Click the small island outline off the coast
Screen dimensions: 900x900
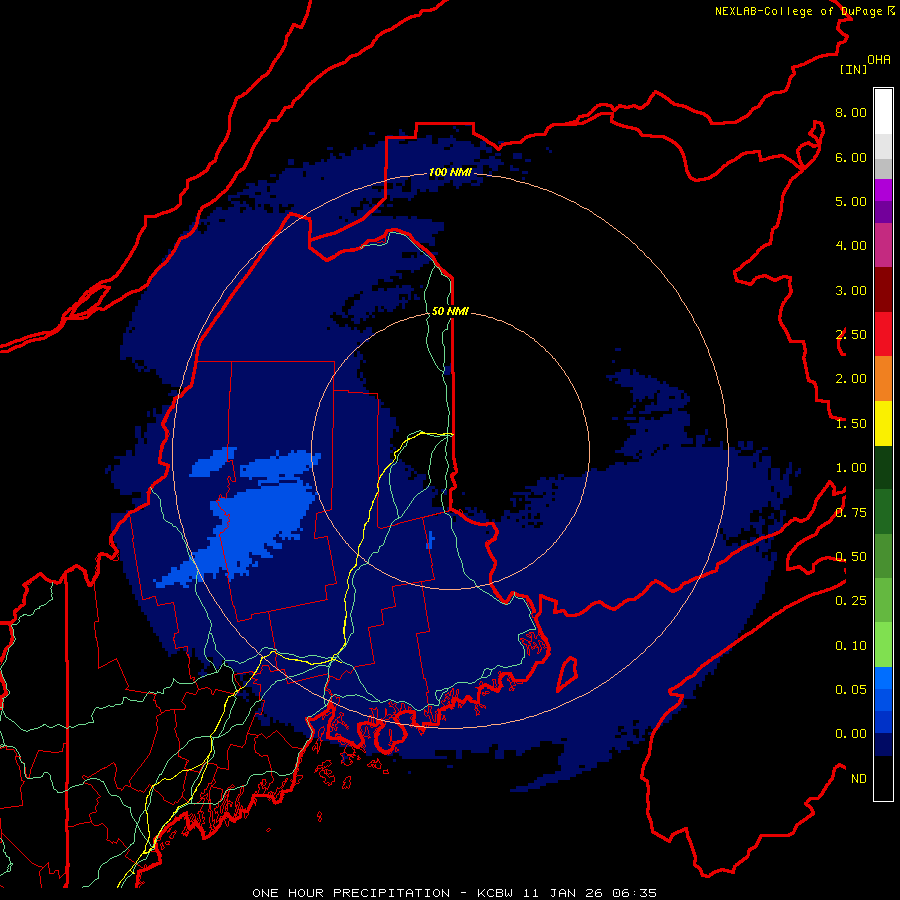567,674
